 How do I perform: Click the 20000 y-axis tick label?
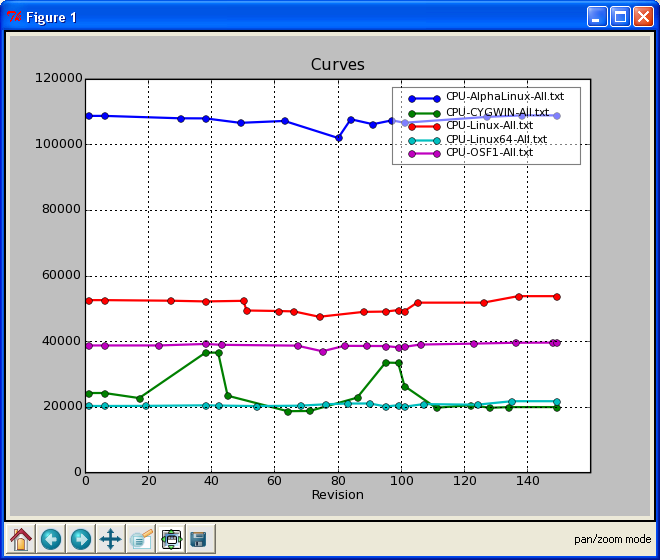[61, 406]
